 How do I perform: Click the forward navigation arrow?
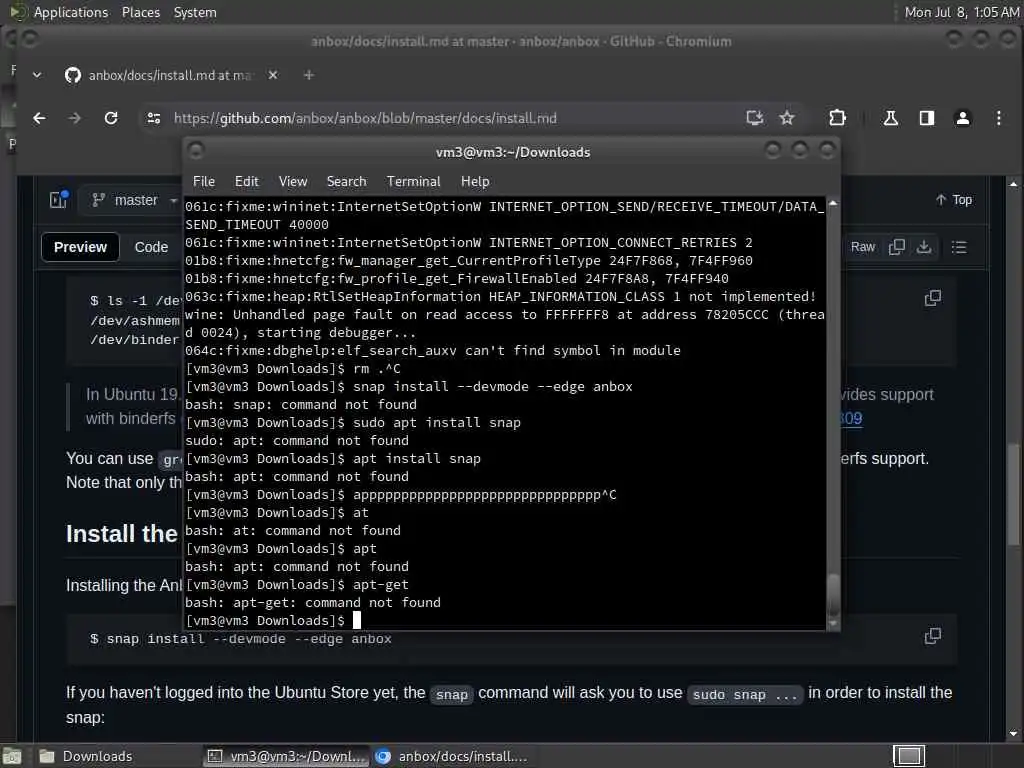pyautogui.click(x=74, y=118)
